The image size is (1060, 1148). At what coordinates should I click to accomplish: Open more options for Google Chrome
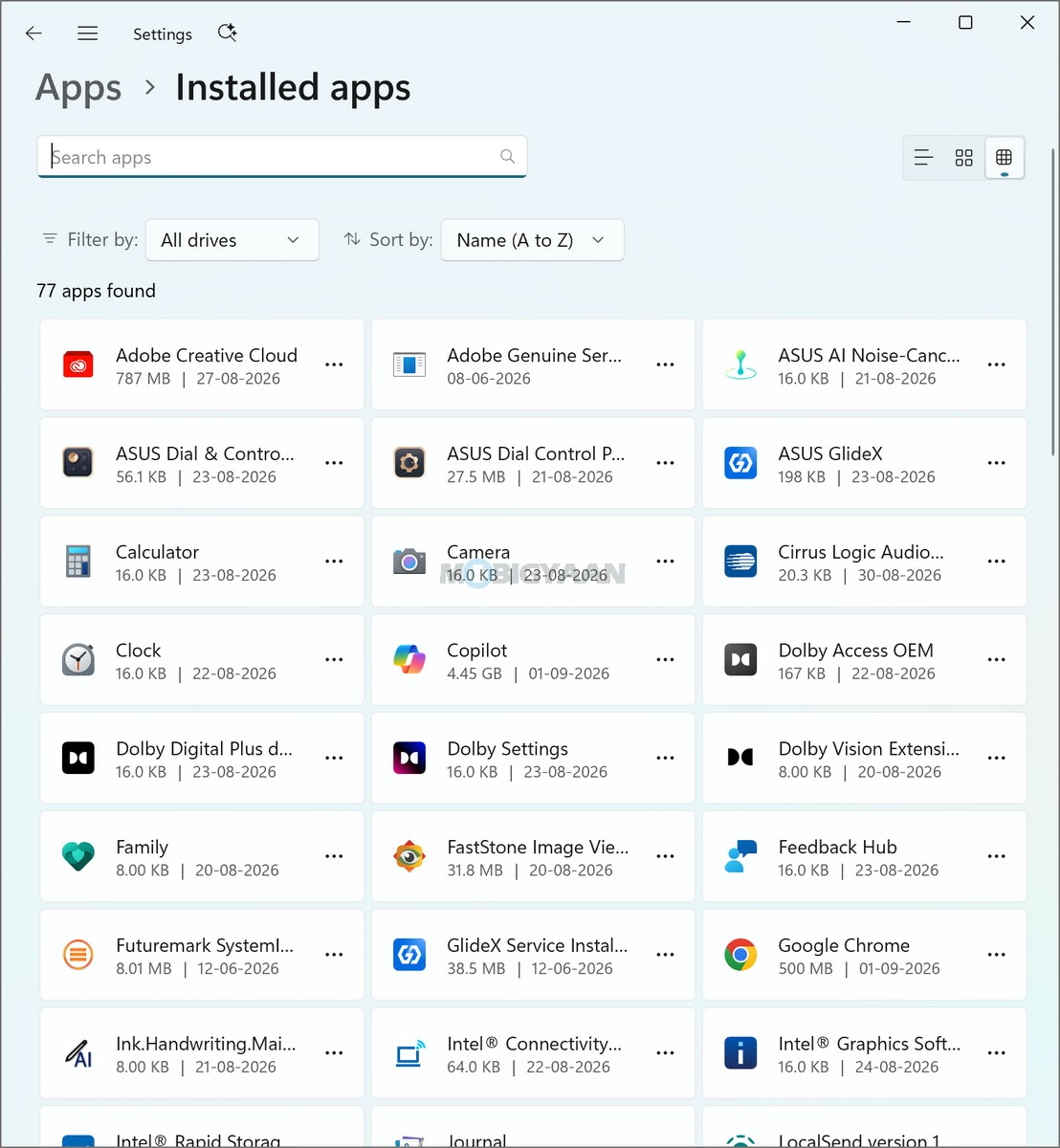996,955
